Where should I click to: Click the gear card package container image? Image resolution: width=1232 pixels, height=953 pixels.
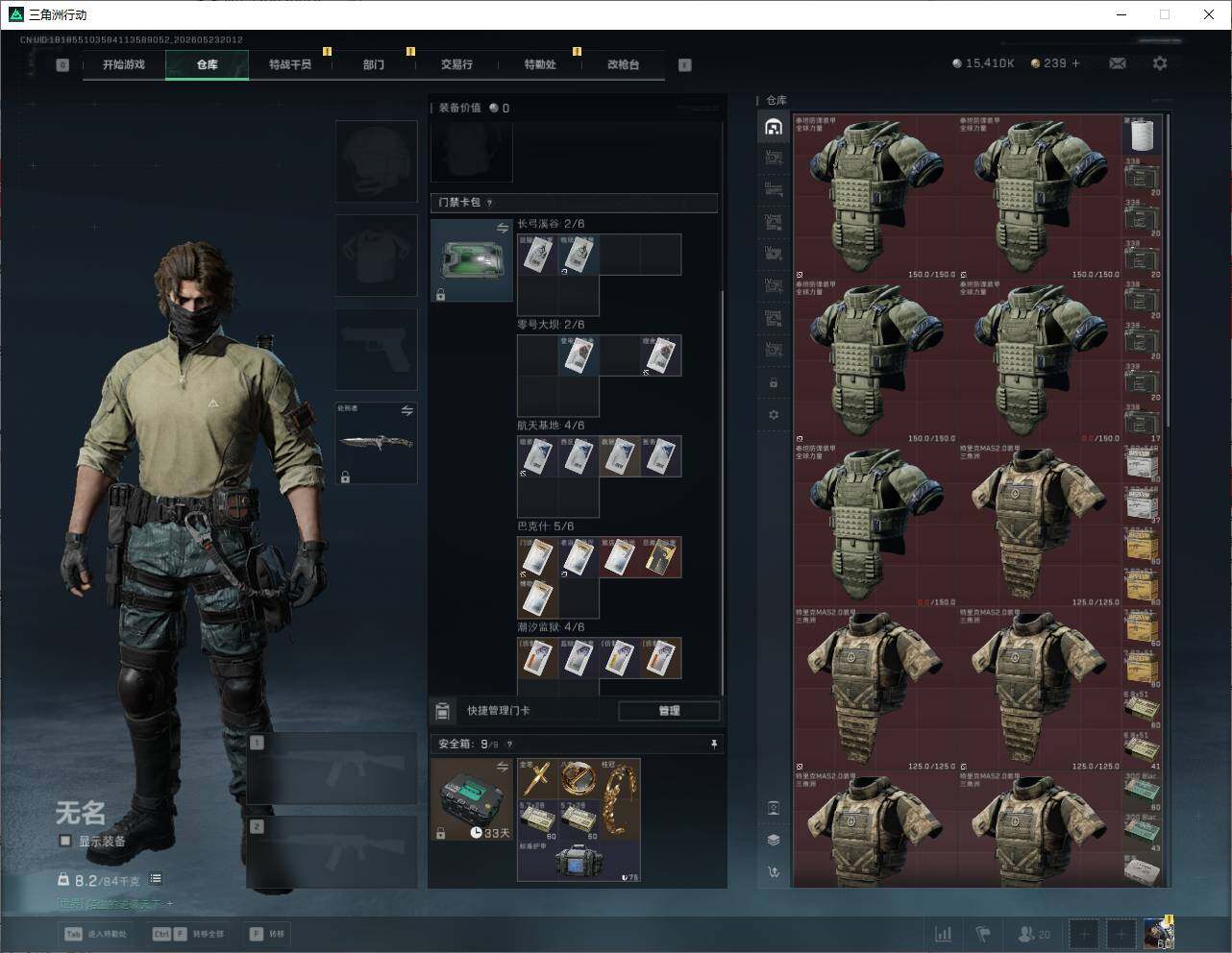tap(472, 260)
